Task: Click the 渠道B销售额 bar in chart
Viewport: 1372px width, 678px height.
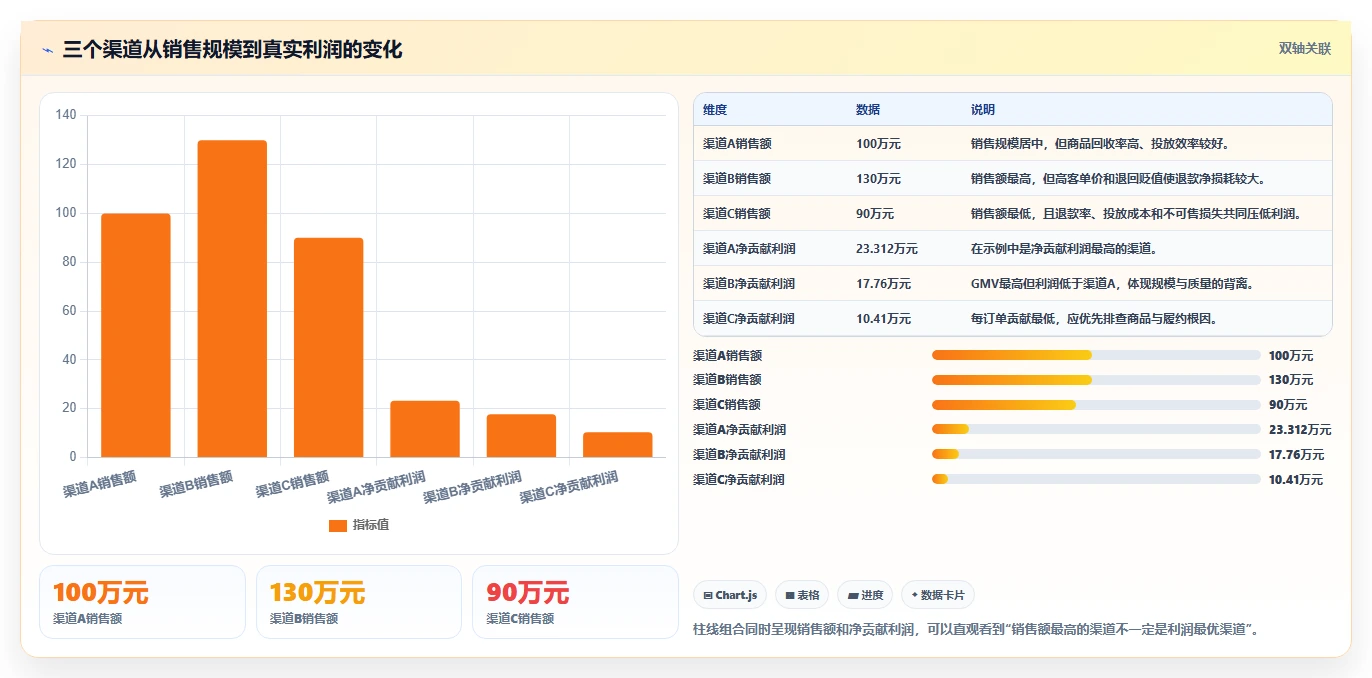Action: [x=232, y=299]
